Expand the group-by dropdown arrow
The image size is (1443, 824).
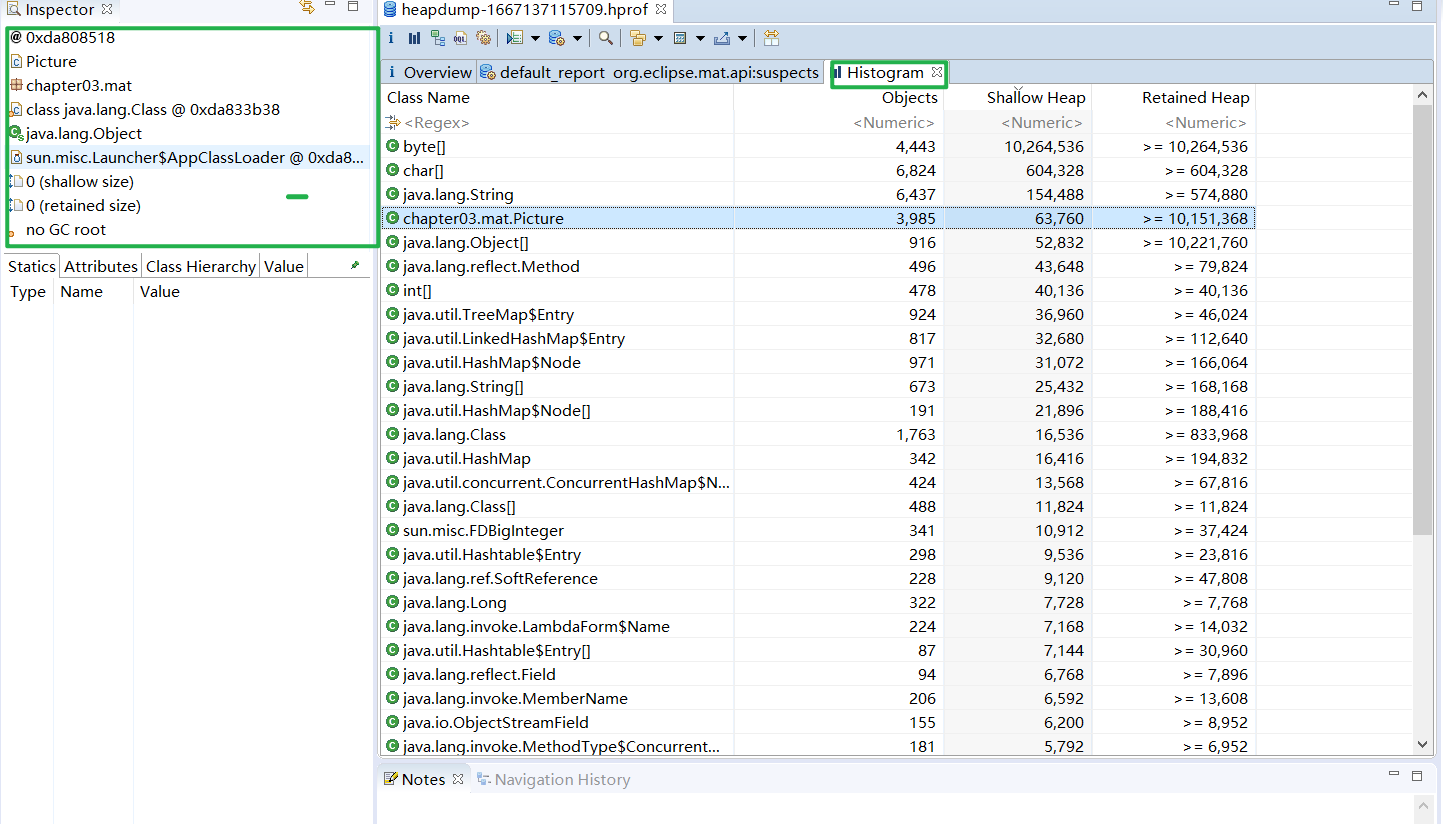click(x=658, y=38)
